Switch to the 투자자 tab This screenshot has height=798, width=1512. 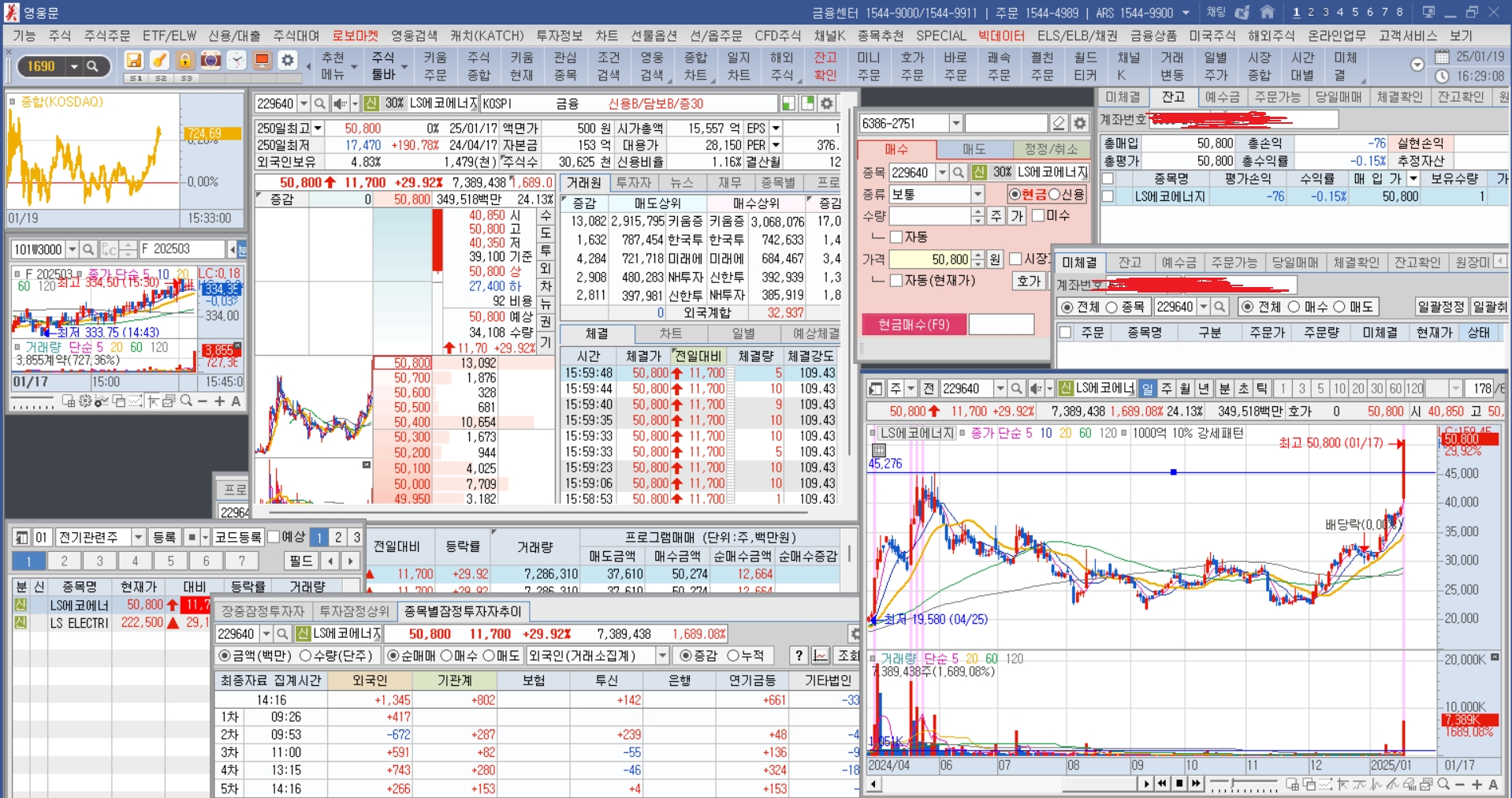tap(634, 182)
